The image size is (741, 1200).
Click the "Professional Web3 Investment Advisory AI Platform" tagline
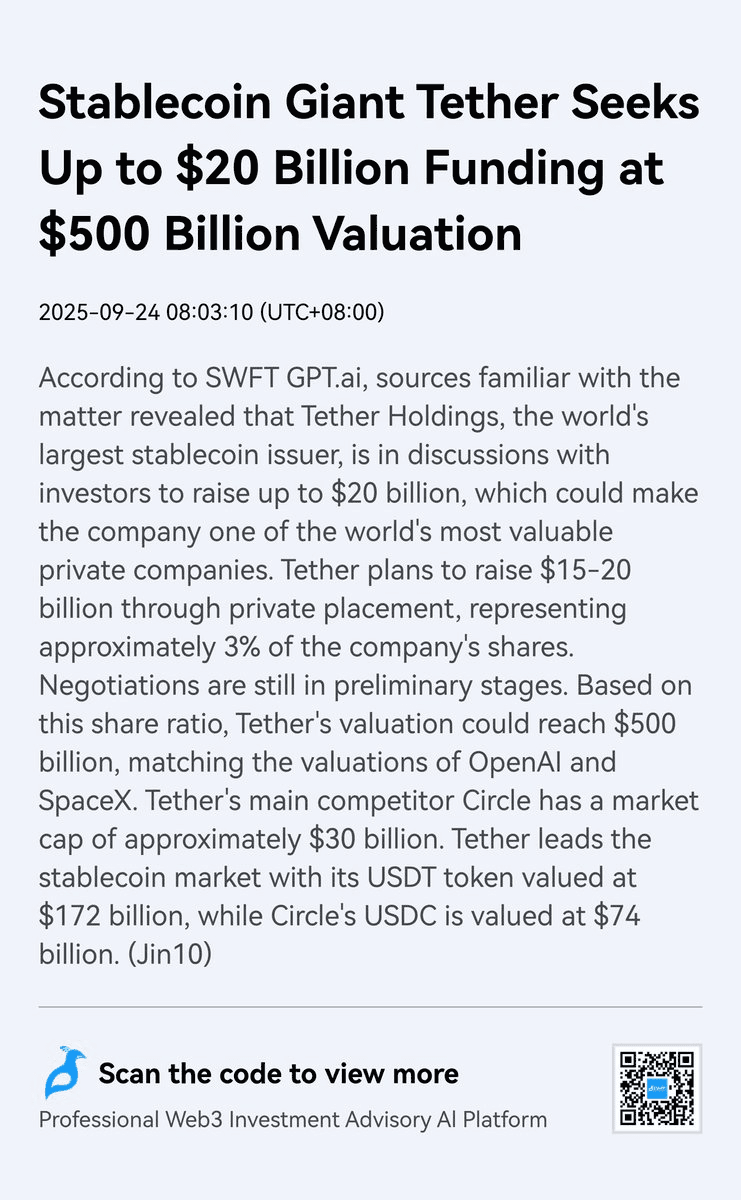tap(293, 1119)
